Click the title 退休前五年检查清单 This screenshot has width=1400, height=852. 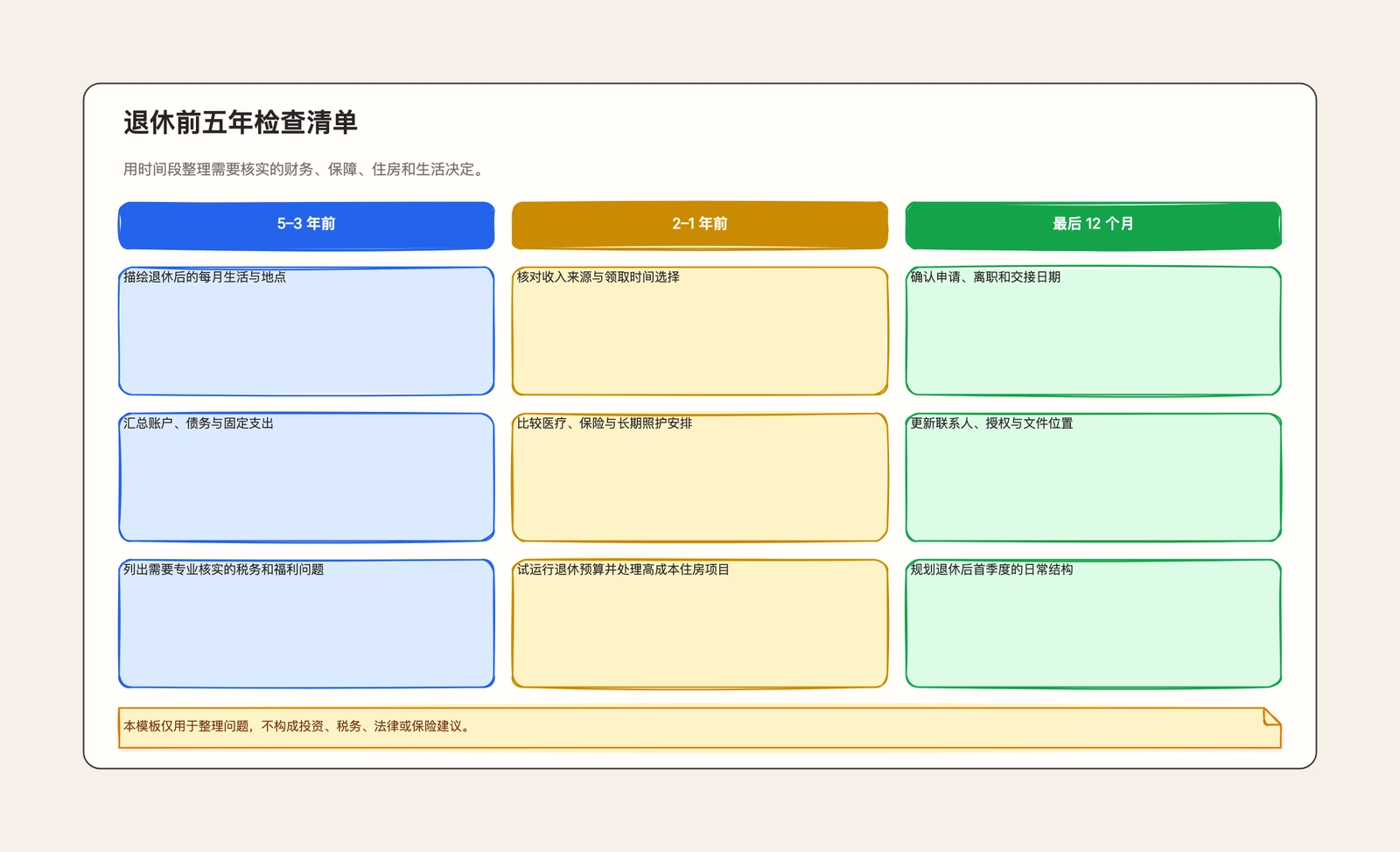pyautogui.click(x=241, y=122)
